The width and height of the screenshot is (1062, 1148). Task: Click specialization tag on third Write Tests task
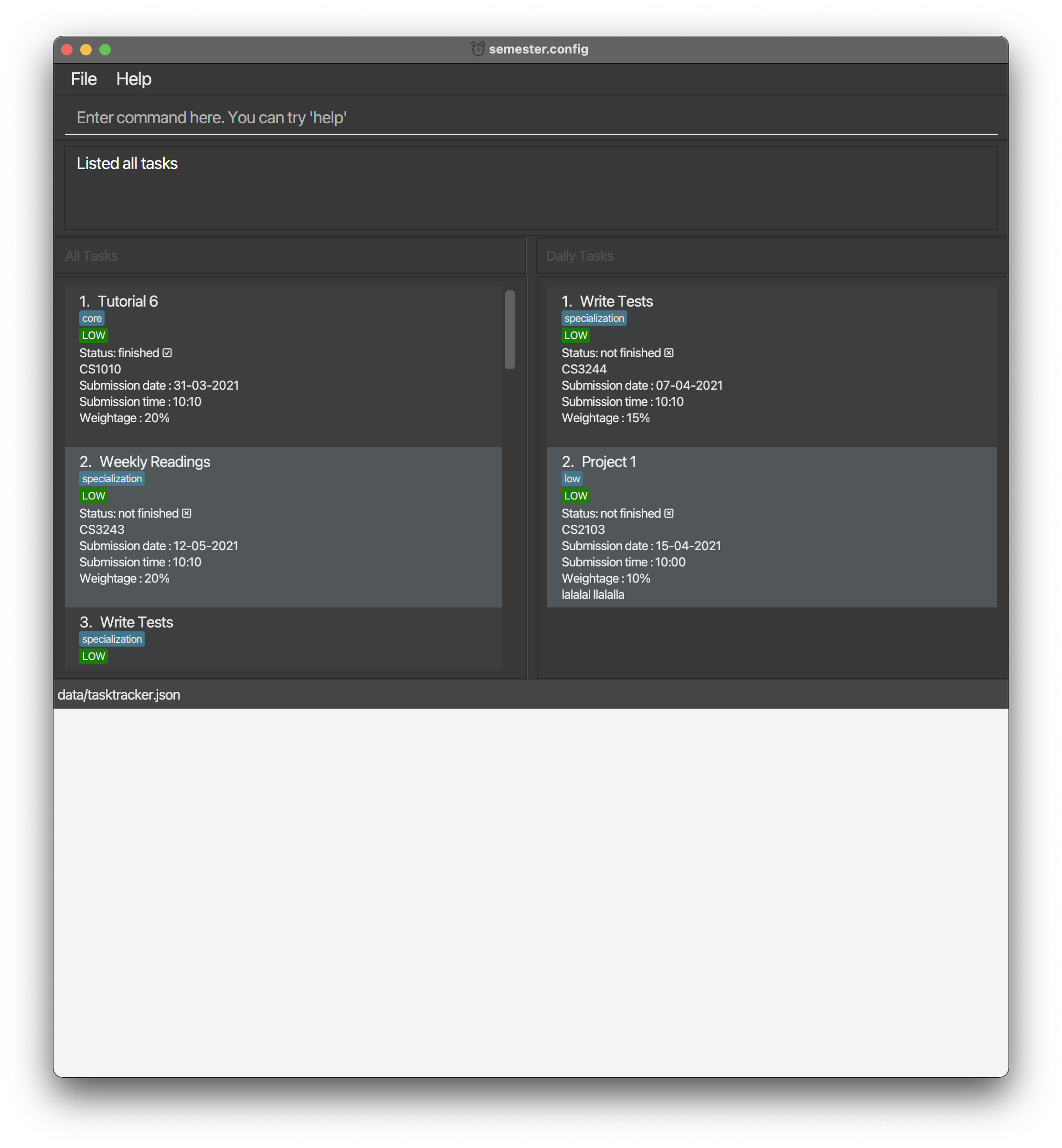pyautogui.click(x=111, y=639)
